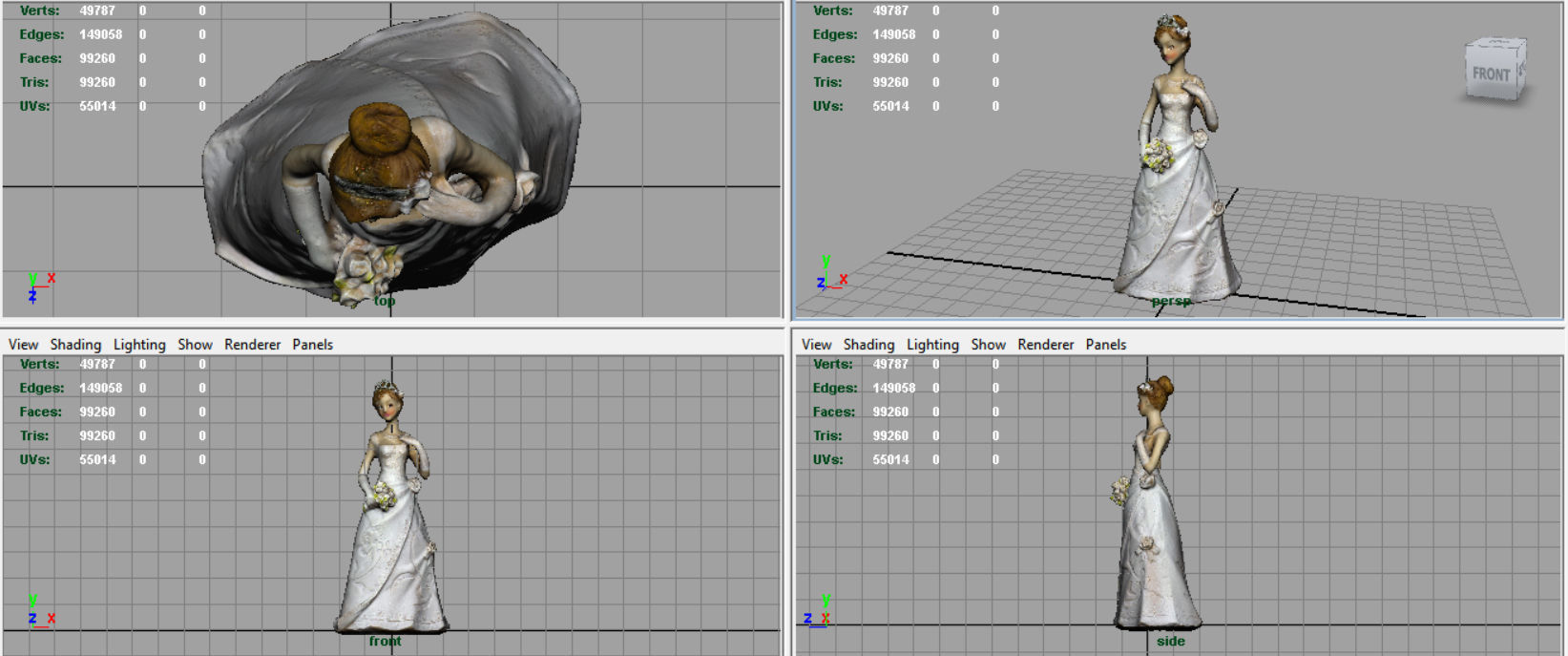Select the bride model in front viewport
Viewport: 1568px width, 656px height.
pos(390,506)
